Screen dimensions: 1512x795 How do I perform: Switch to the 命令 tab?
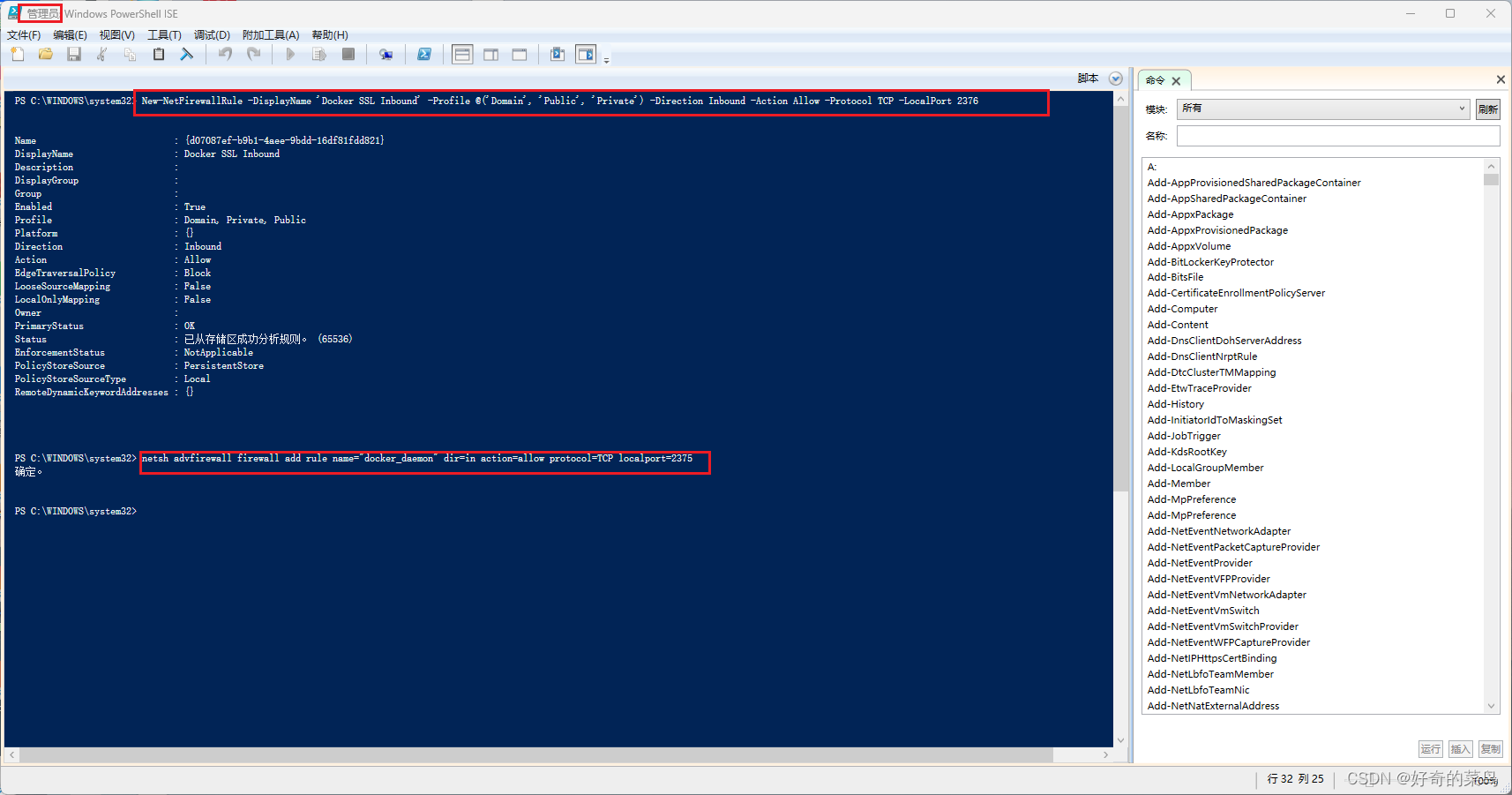pyautogui.click(x=1156, y=79)
